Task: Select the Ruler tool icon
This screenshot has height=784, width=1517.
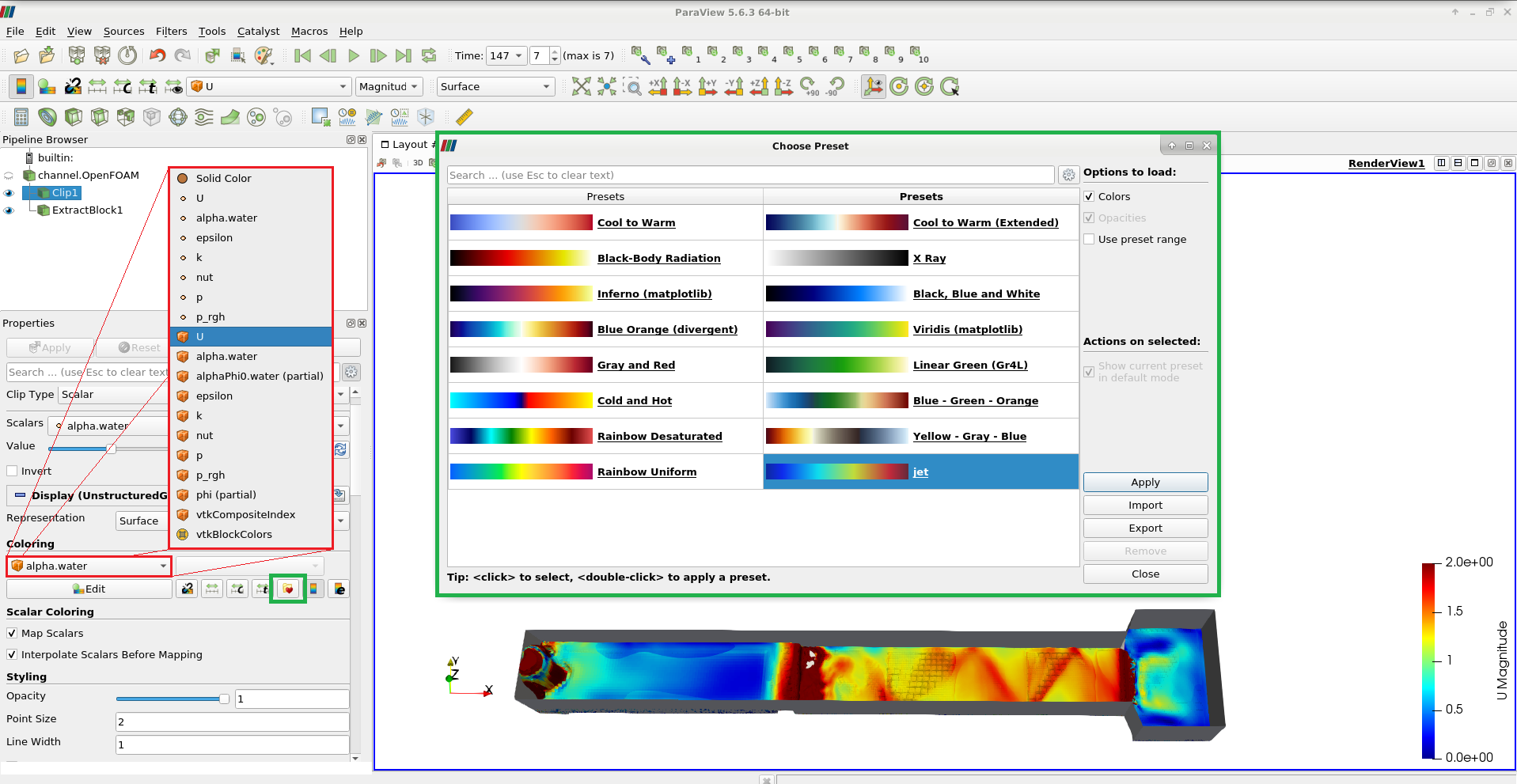Action: click(x=465, y=117)
